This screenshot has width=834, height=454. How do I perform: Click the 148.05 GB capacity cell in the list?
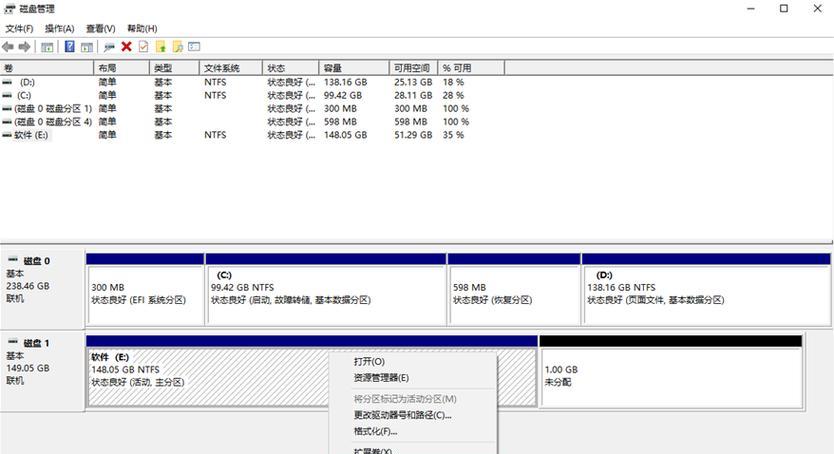tap(346, 135)
